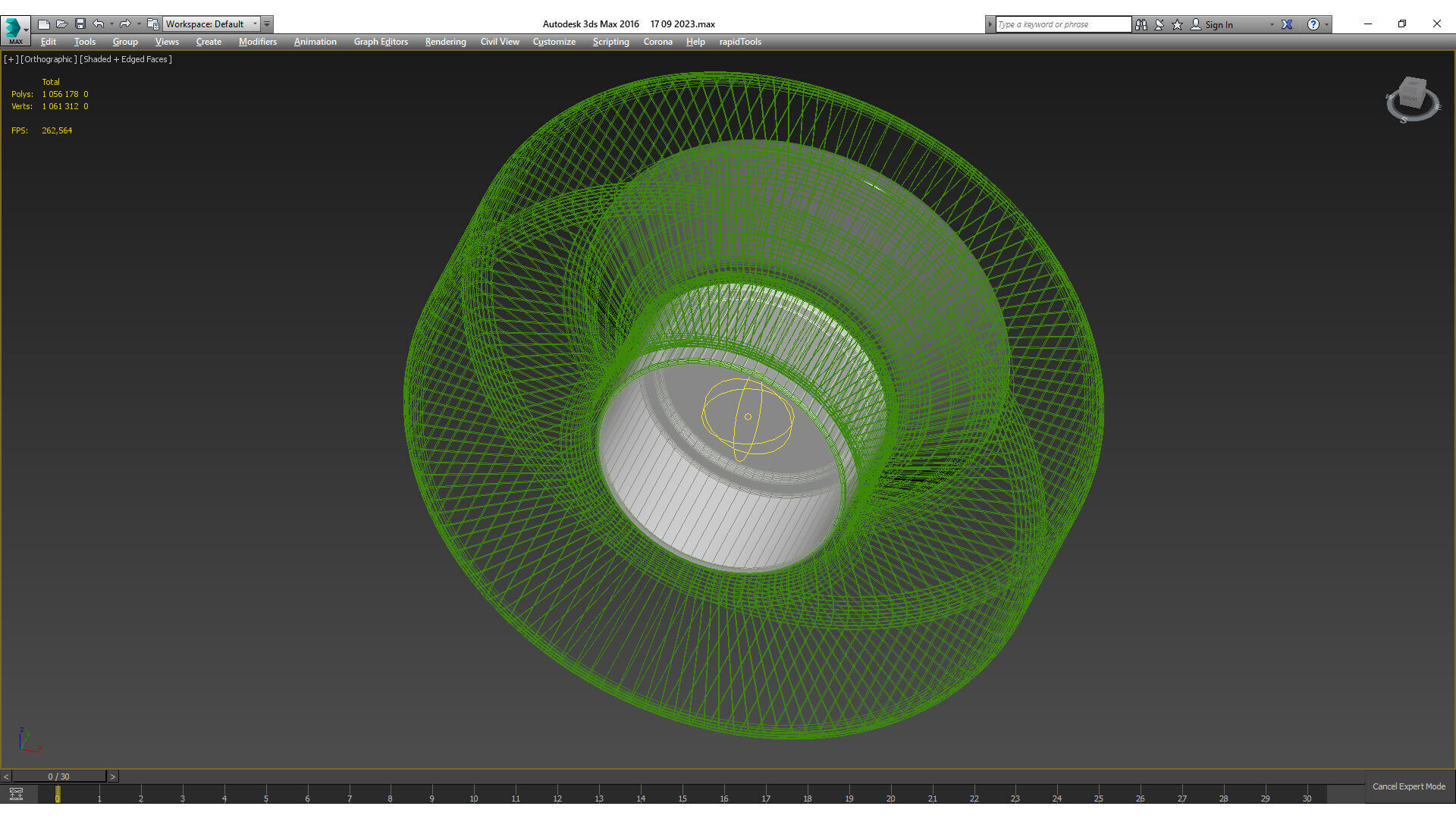The width and height of the screenshot is (1456, 819).
Task: Click frame 30 on the timeline track
Action: pyautogui.click(x=1305, y=795)
